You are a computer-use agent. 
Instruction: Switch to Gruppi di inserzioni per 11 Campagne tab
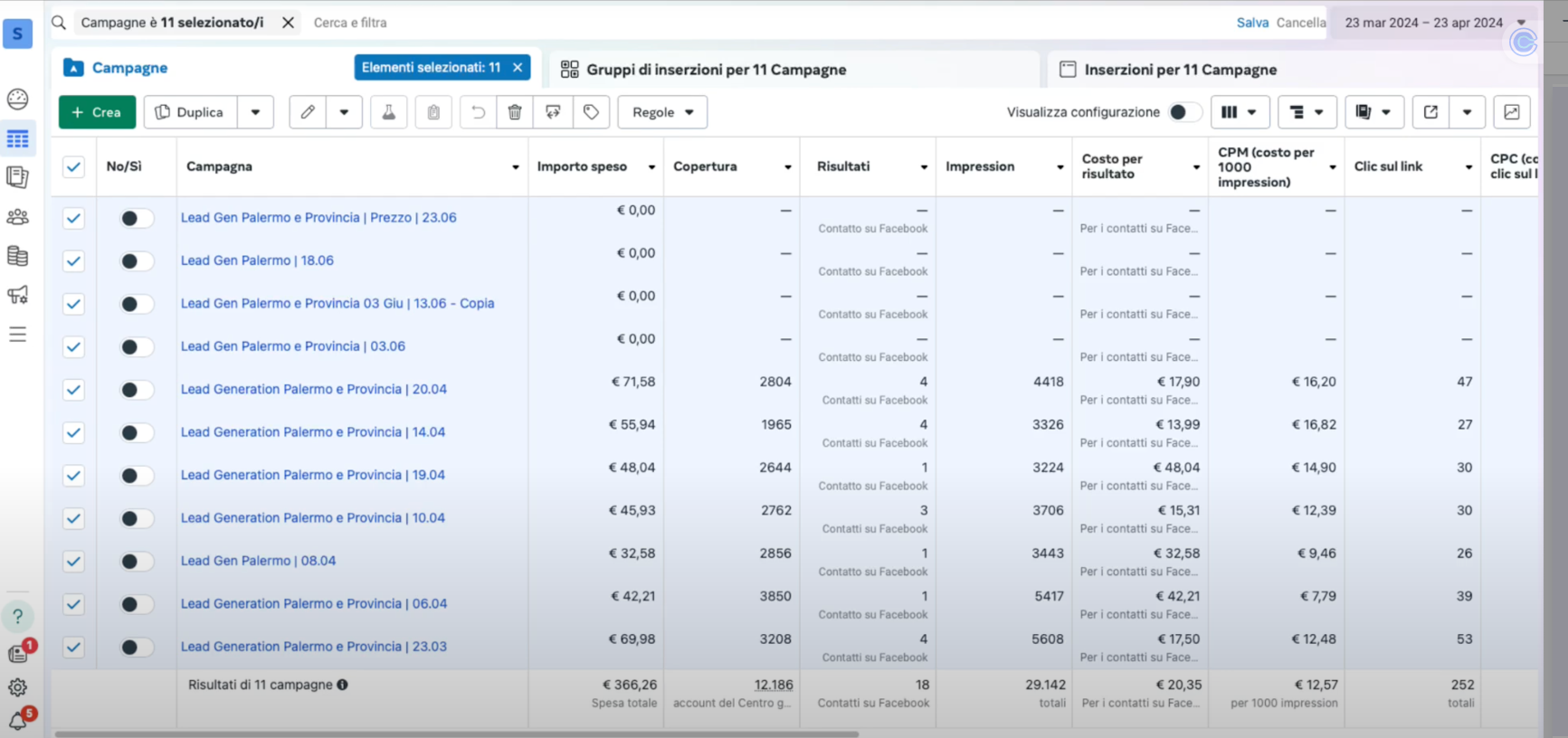[715, 70]
